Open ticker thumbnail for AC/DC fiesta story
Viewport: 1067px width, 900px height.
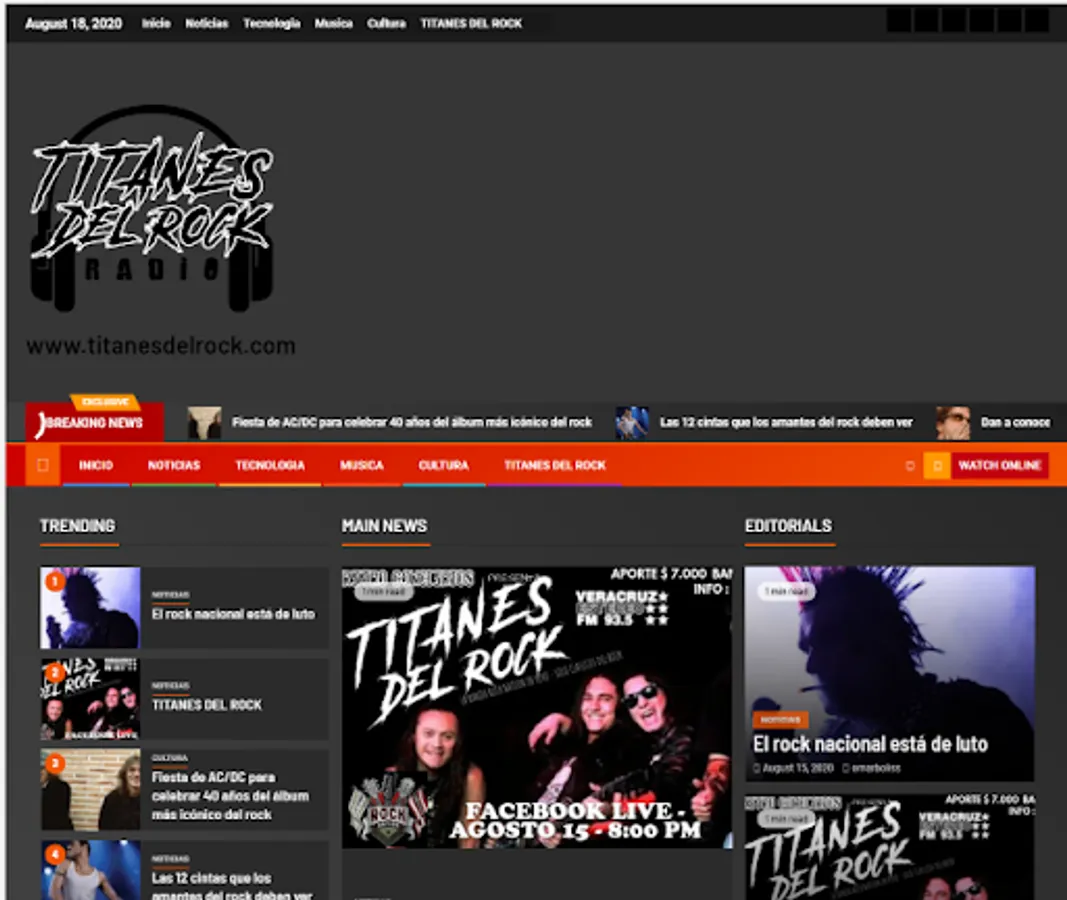click(205, 422)
